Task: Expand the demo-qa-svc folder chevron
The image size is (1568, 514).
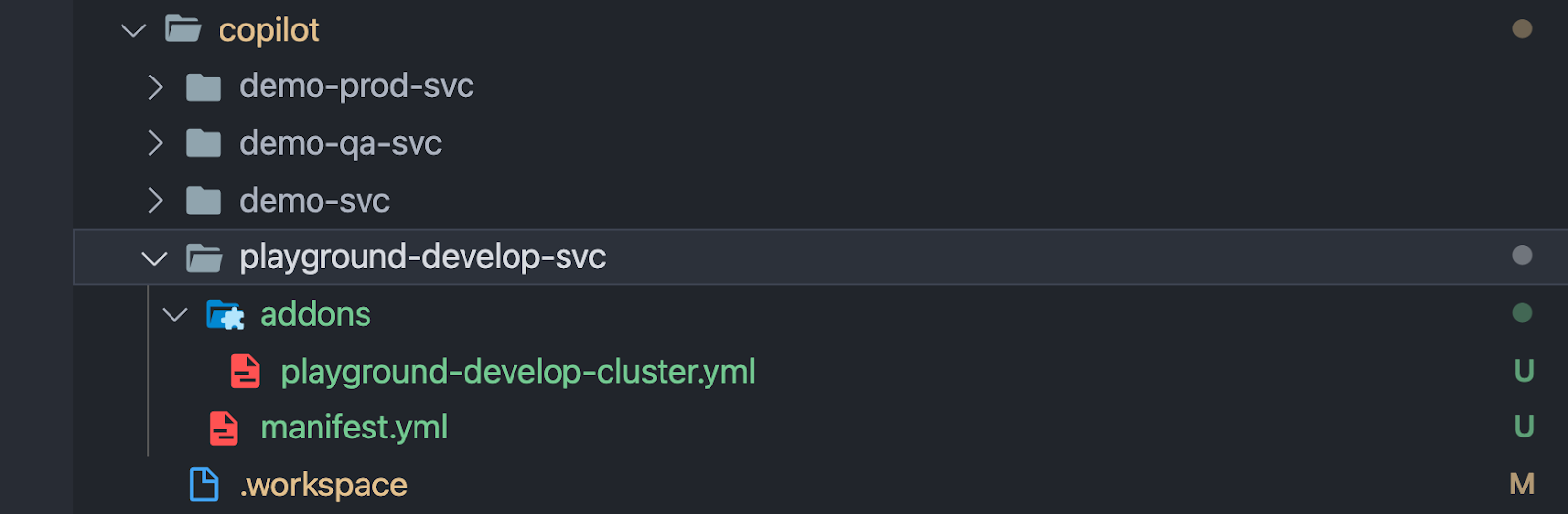Action: pos(155,144)
